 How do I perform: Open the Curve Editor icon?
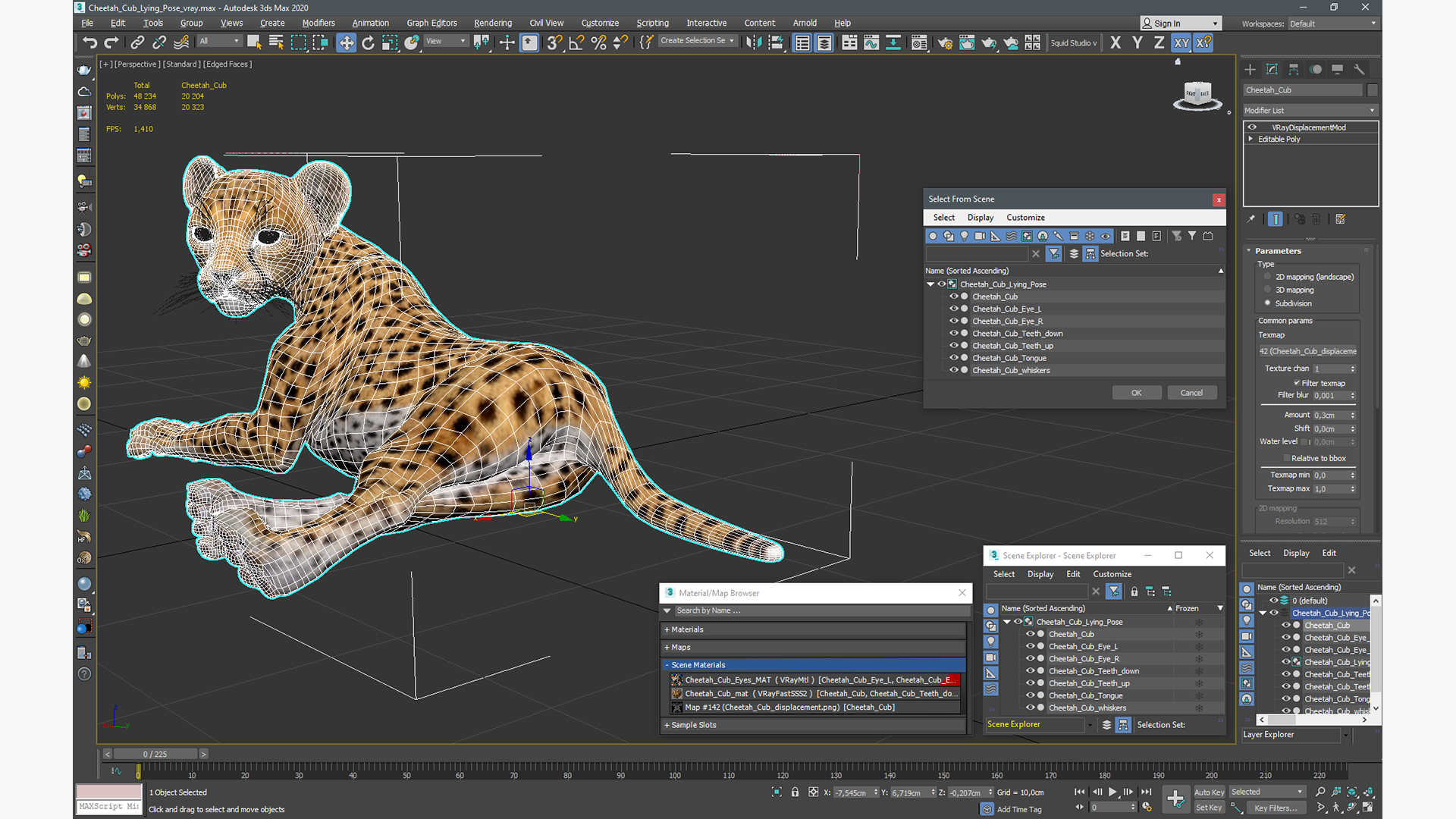click(x=871, y=42)
